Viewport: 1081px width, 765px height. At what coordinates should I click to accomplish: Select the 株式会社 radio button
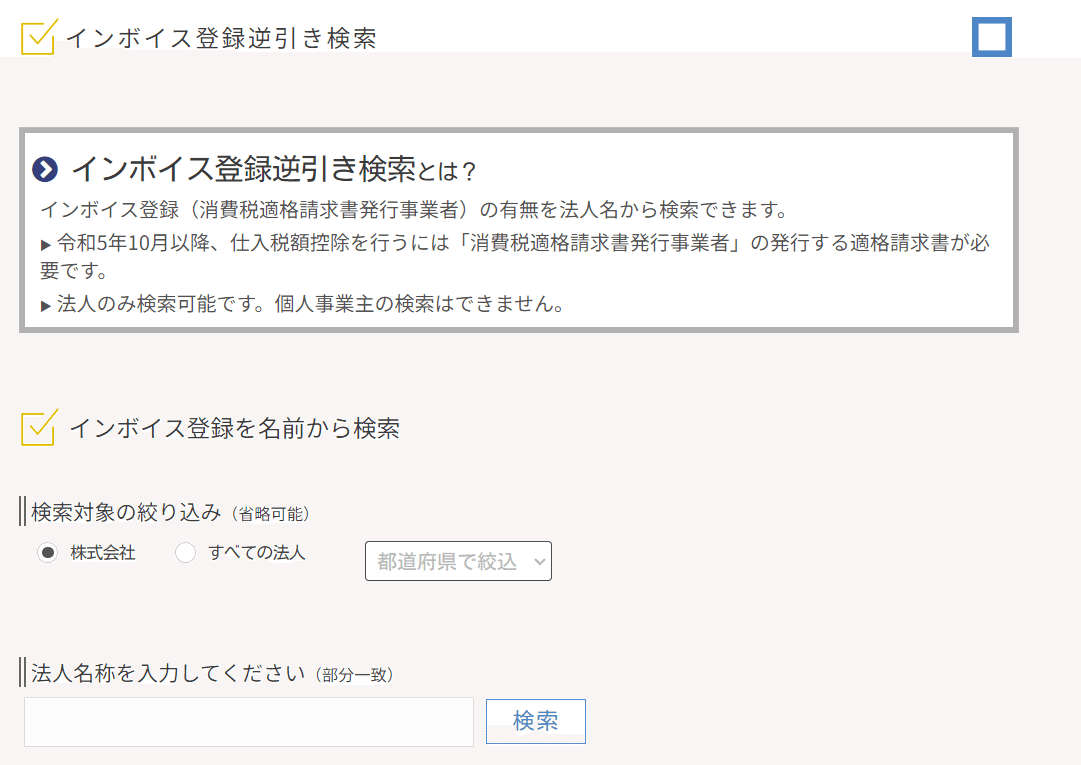tap(47, 553)
